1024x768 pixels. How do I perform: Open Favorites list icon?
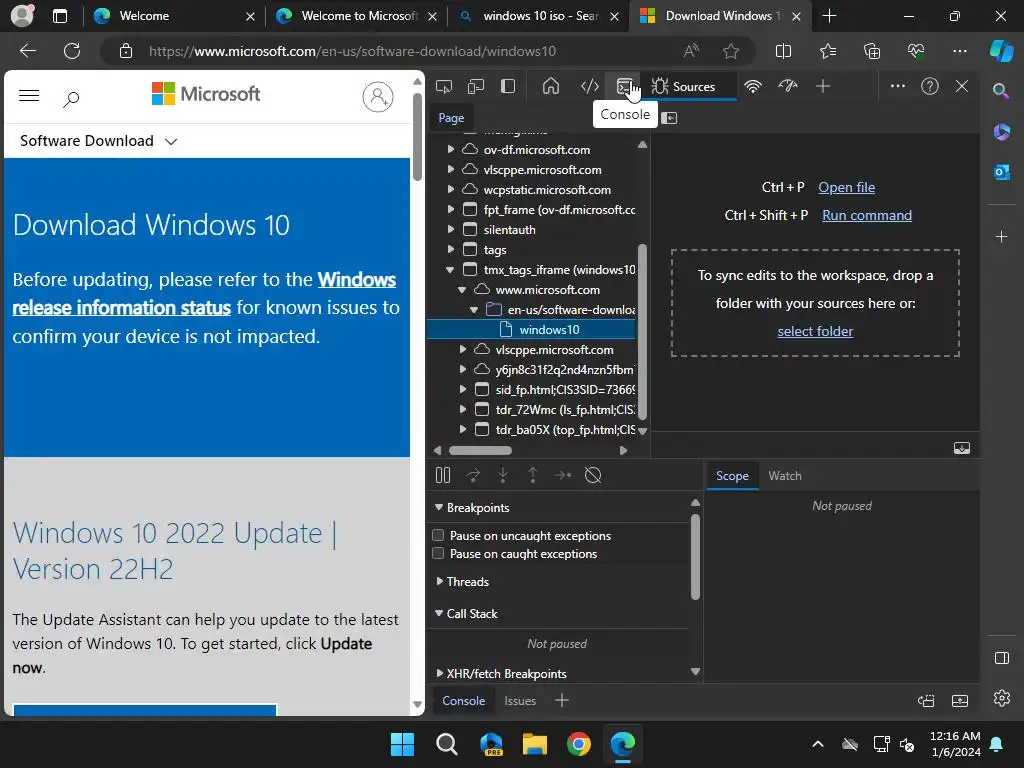(x=827, y=51)
